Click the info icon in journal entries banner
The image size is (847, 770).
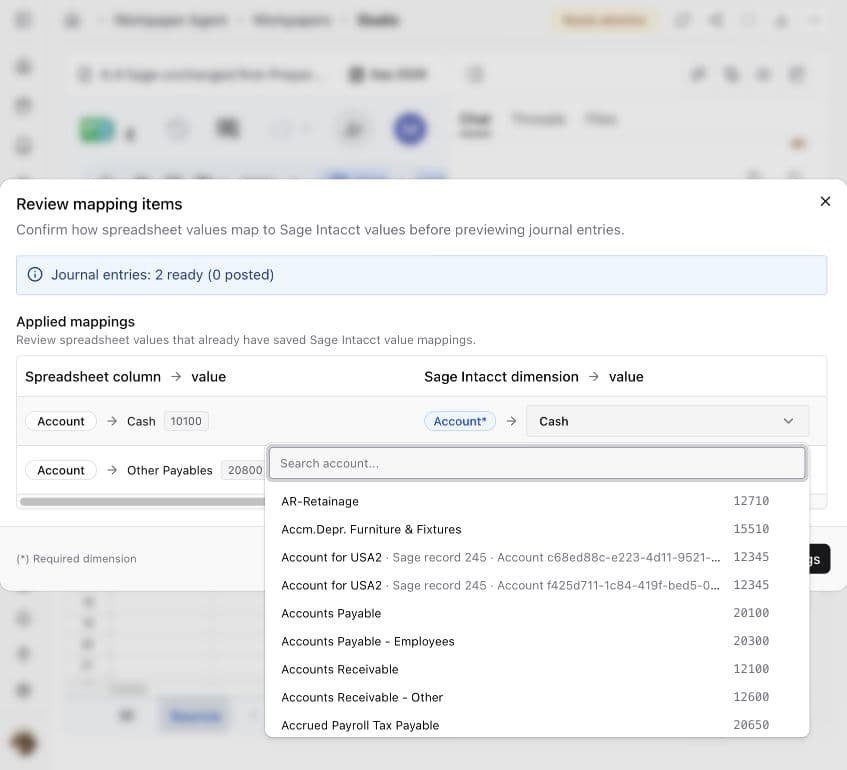pyautogui.click(x=35, y=274)
